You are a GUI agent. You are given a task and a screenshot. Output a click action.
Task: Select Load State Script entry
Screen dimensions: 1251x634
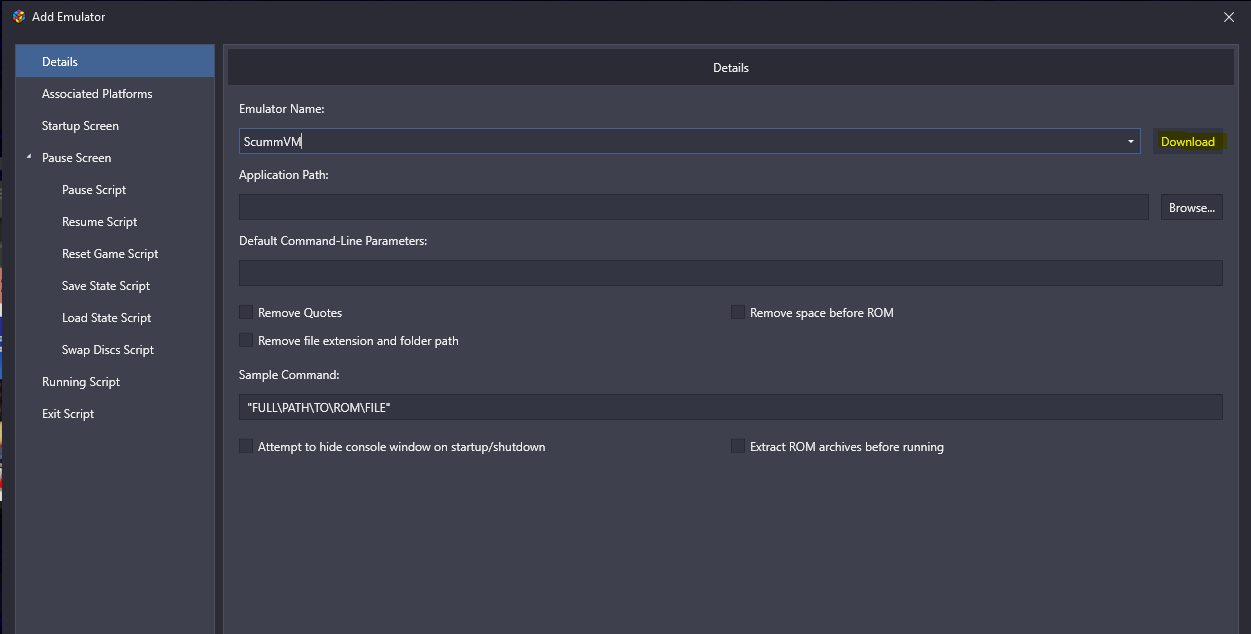tap(107, 318)
